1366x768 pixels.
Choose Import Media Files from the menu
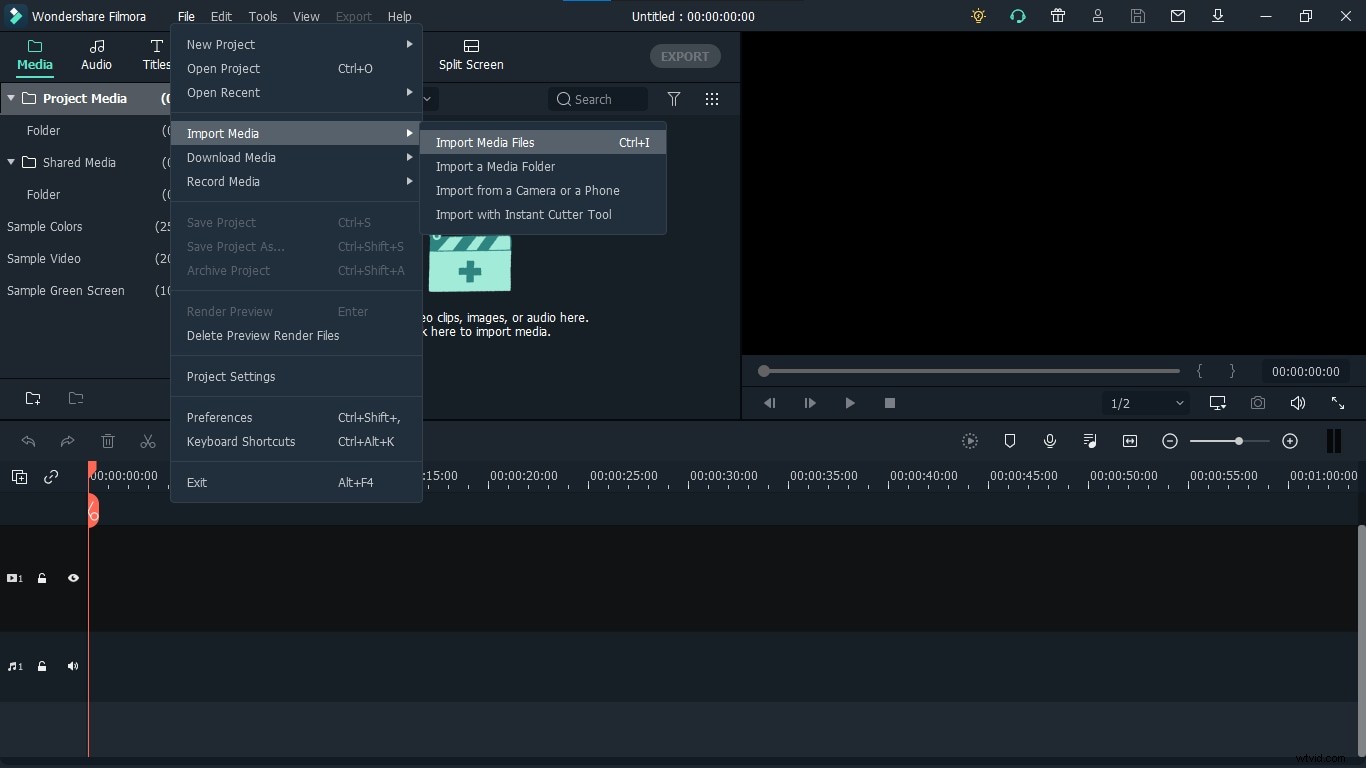coord(486,143)
